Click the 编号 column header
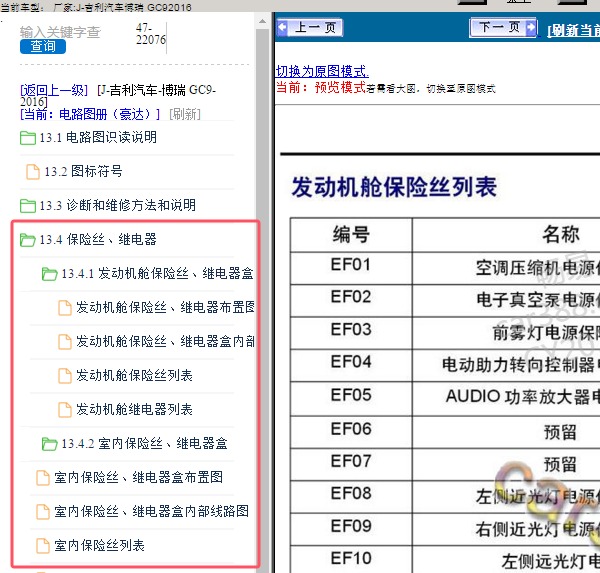 [351, 235]
